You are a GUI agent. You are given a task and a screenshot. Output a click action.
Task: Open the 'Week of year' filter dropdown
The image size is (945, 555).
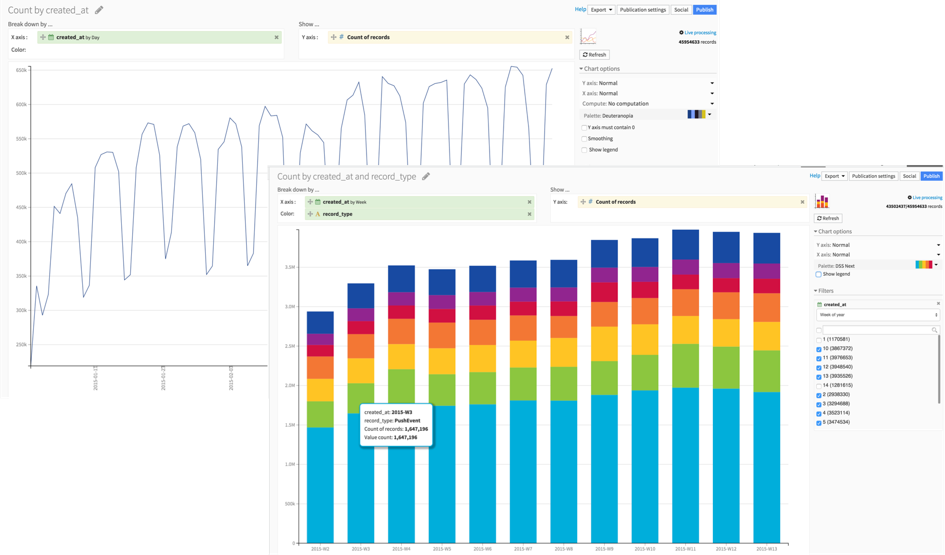click(x=878, y=315)
